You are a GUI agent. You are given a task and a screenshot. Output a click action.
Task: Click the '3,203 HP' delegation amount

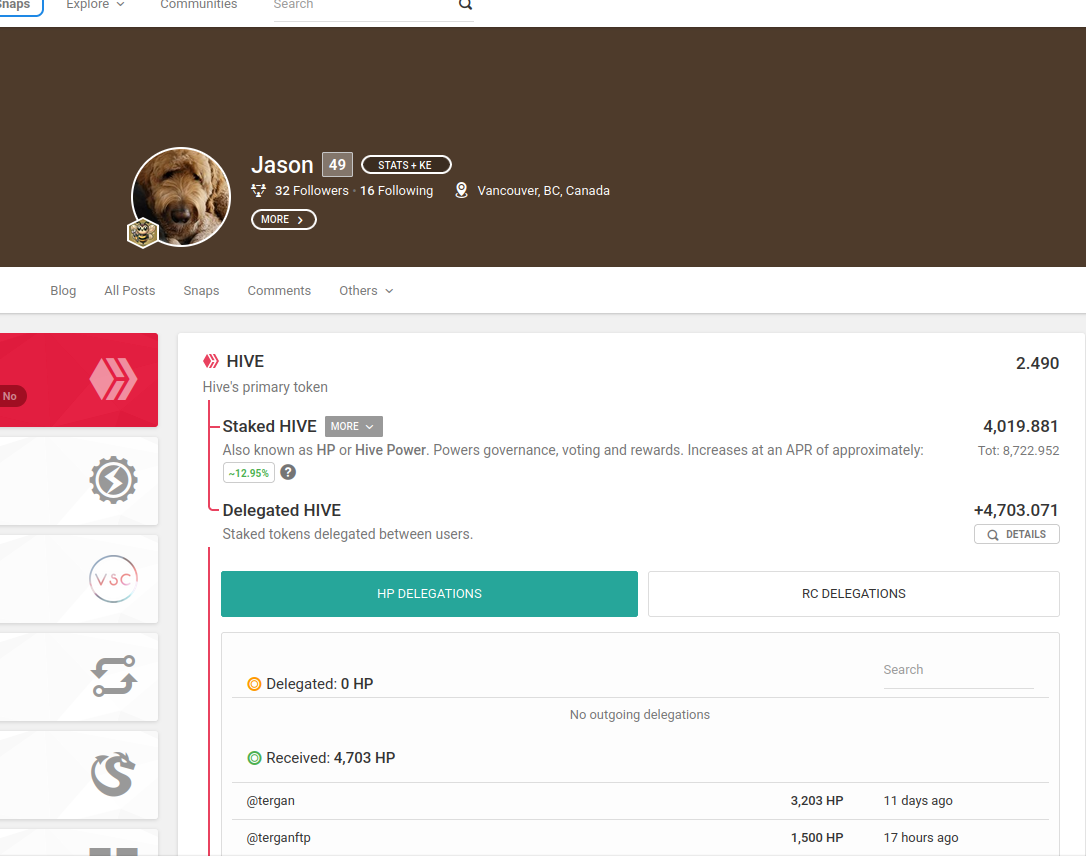tap(817, 801)
